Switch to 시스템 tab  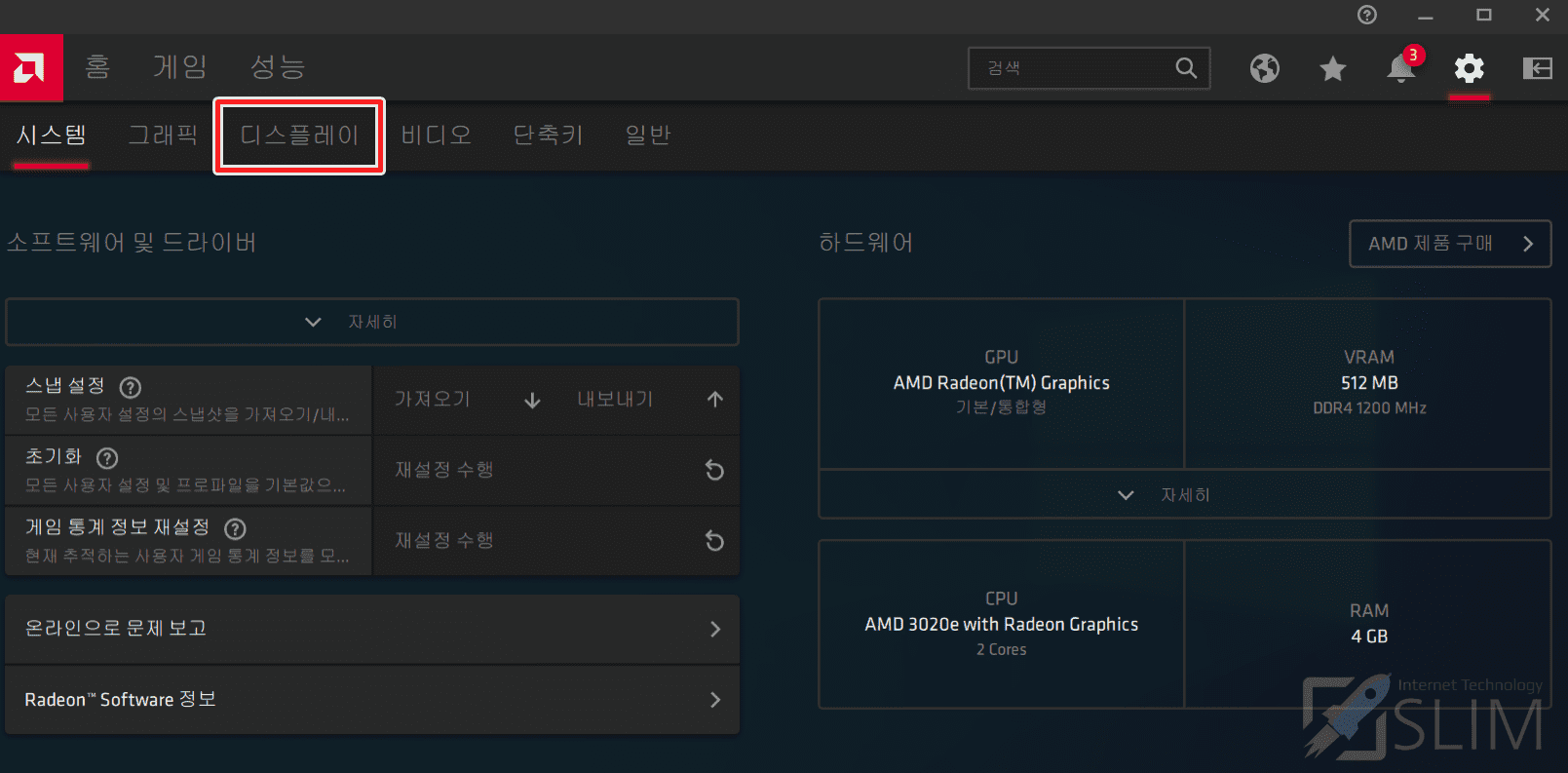click(x=52, y=135)
